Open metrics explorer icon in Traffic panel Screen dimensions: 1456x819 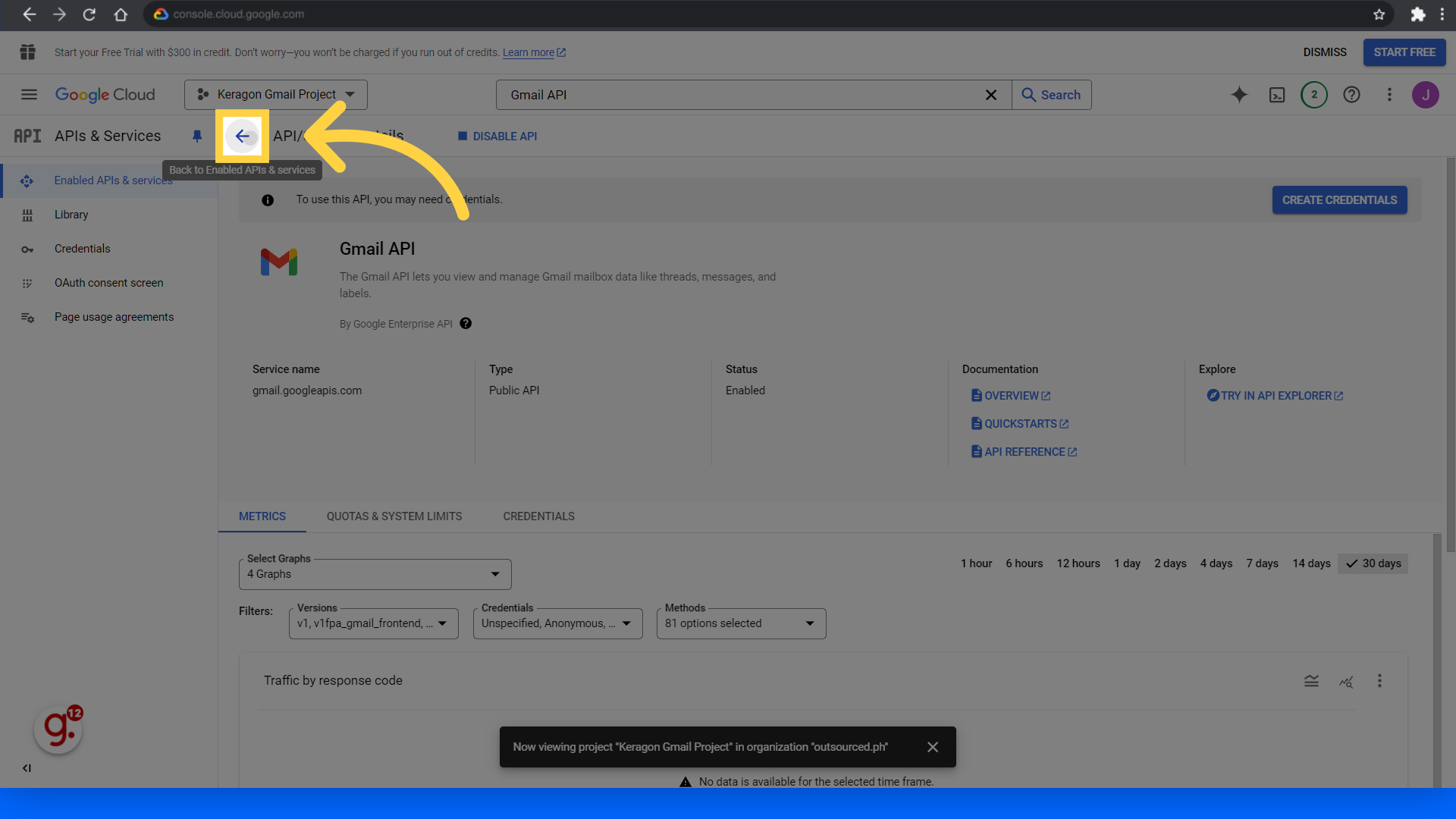coord(1346,681)
